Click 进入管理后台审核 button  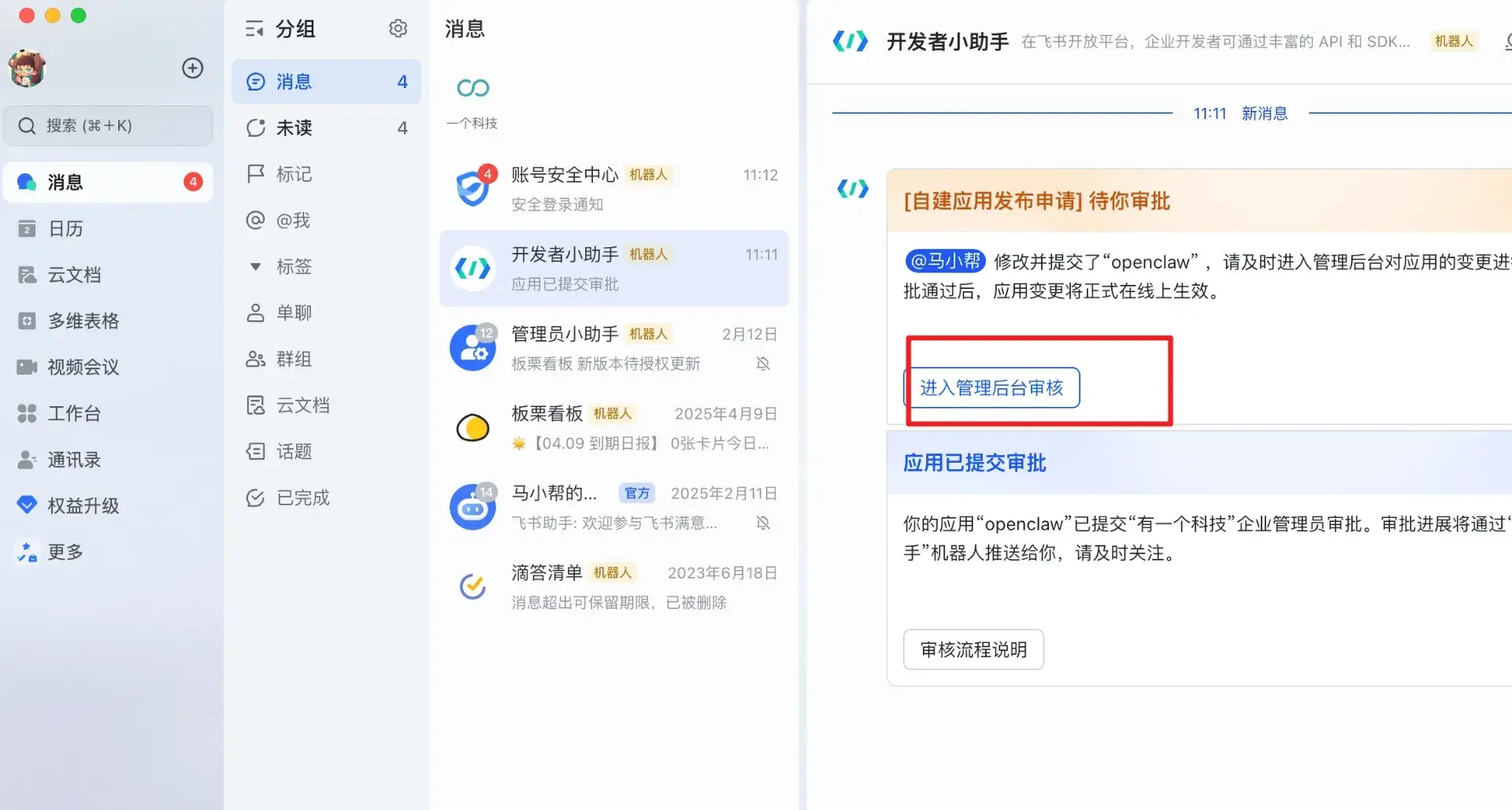[x=991, y=388]
